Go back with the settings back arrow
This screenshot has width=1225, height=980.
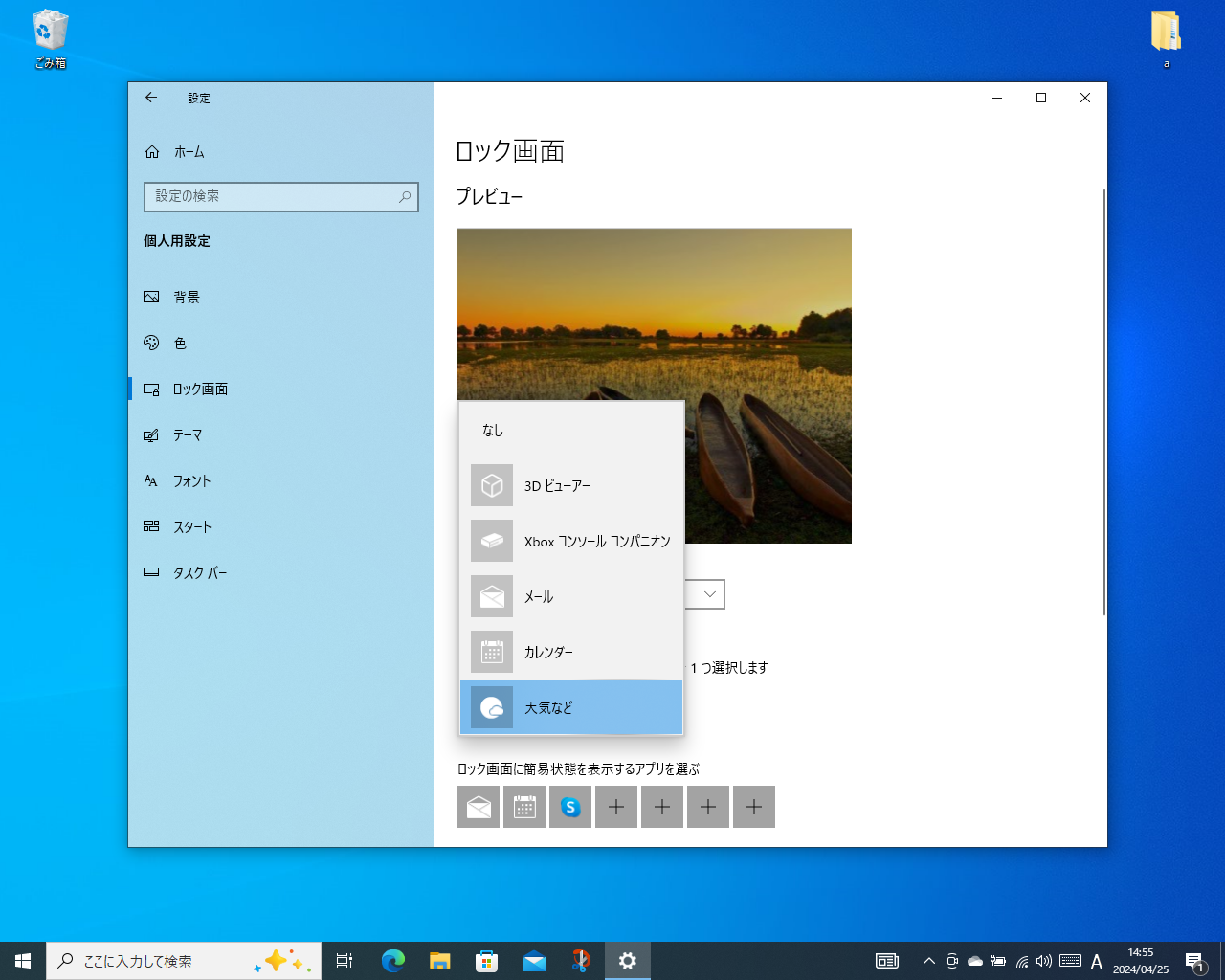click(x=150, y=98)
